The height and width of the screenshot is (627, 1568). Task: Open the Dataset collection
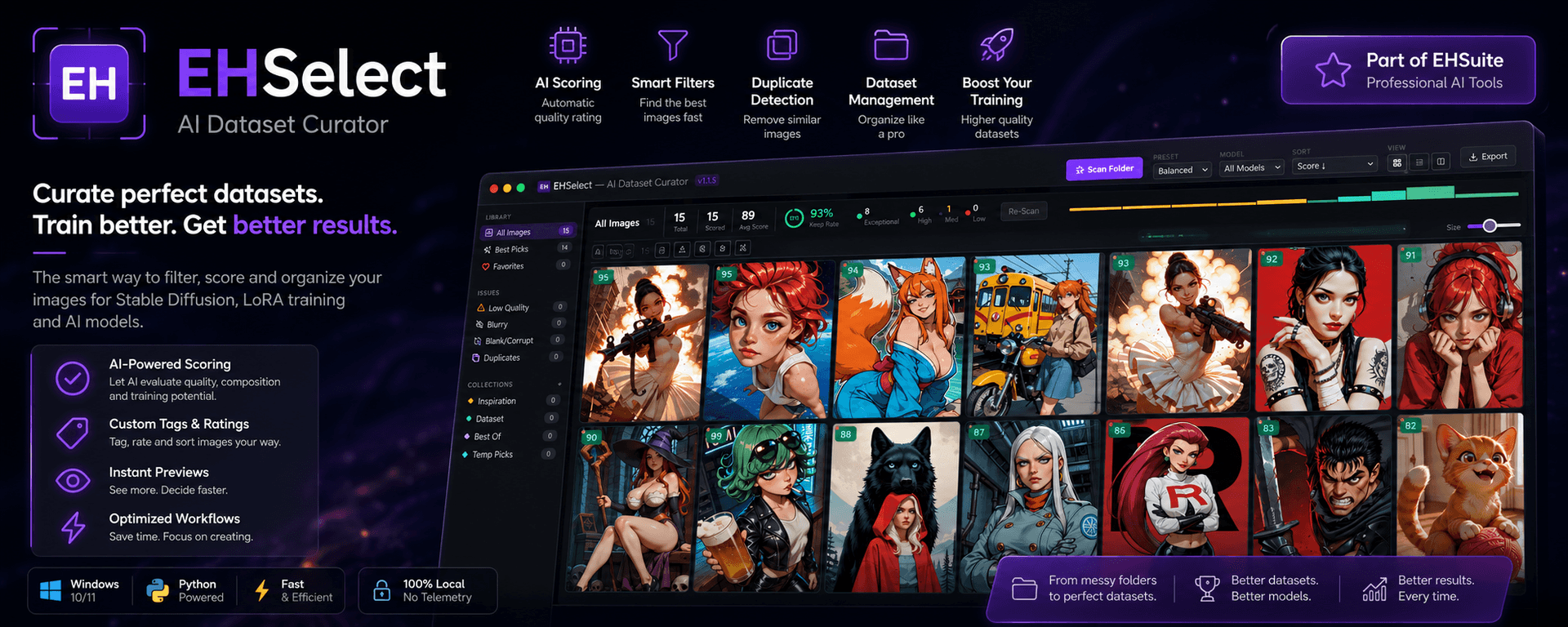[510, 419]
